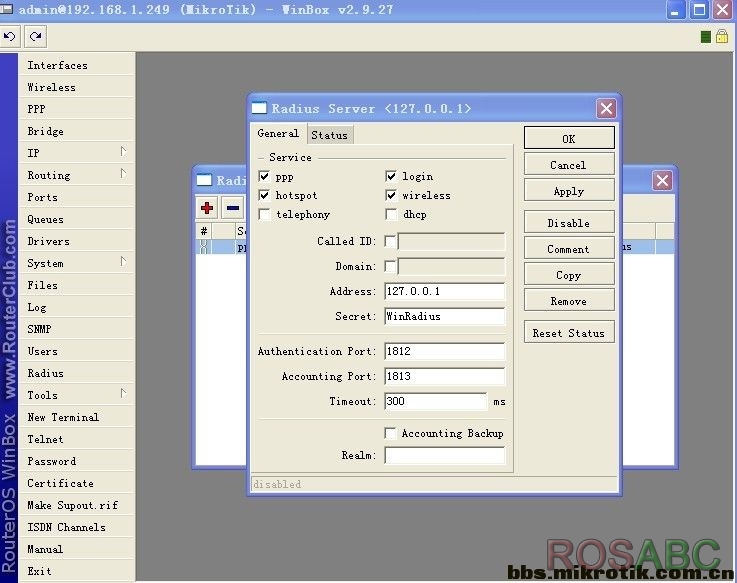
Task: Open the Wireless menu
Action: pos(77,87)
